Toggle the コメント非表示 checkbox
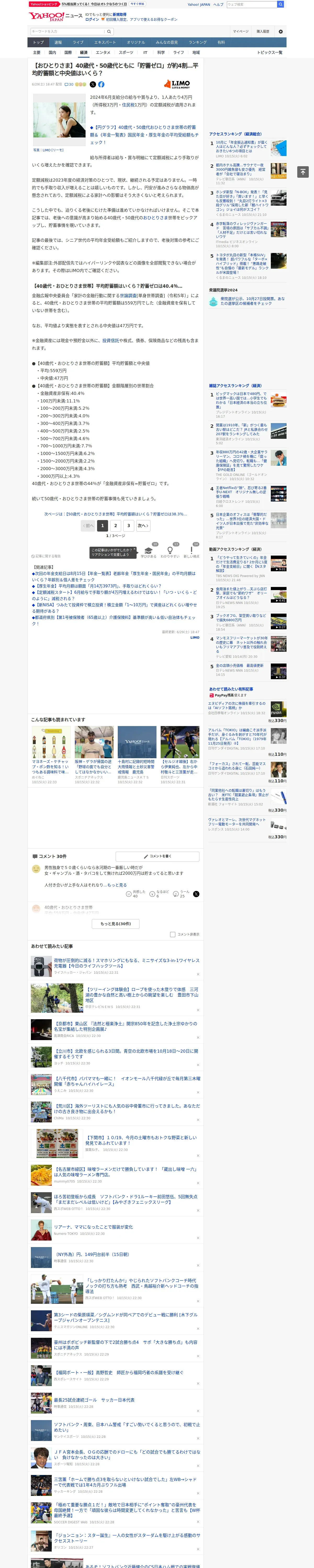Viewport: 314px width, 1568px height. [x=172, y=934]
